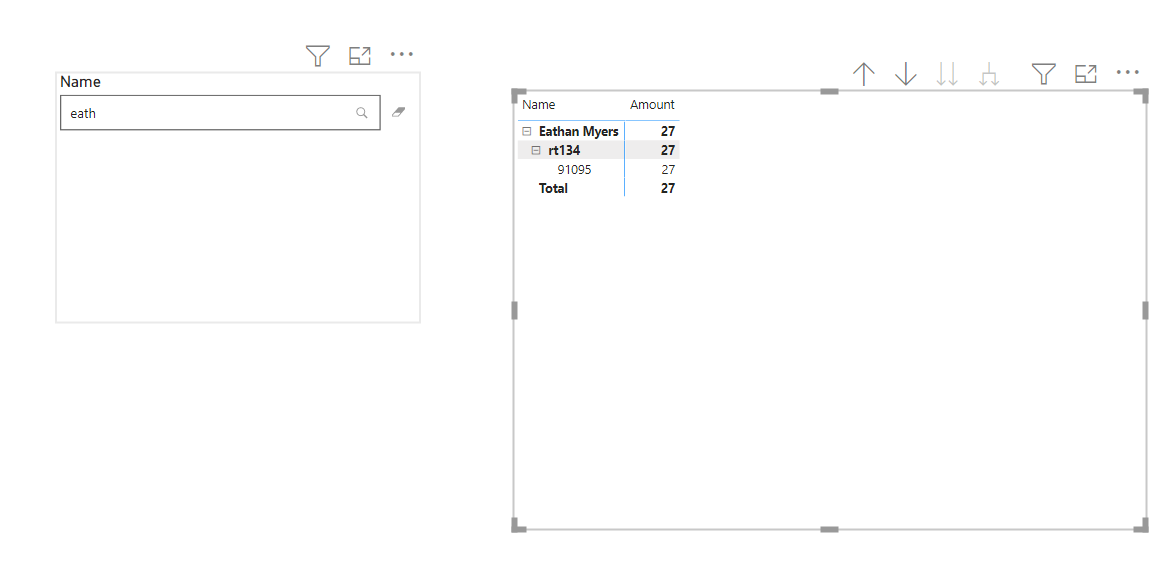Turn on drill down mode in the matrix
Viewport: 1176px width, 562px height.
coord(906,74)
